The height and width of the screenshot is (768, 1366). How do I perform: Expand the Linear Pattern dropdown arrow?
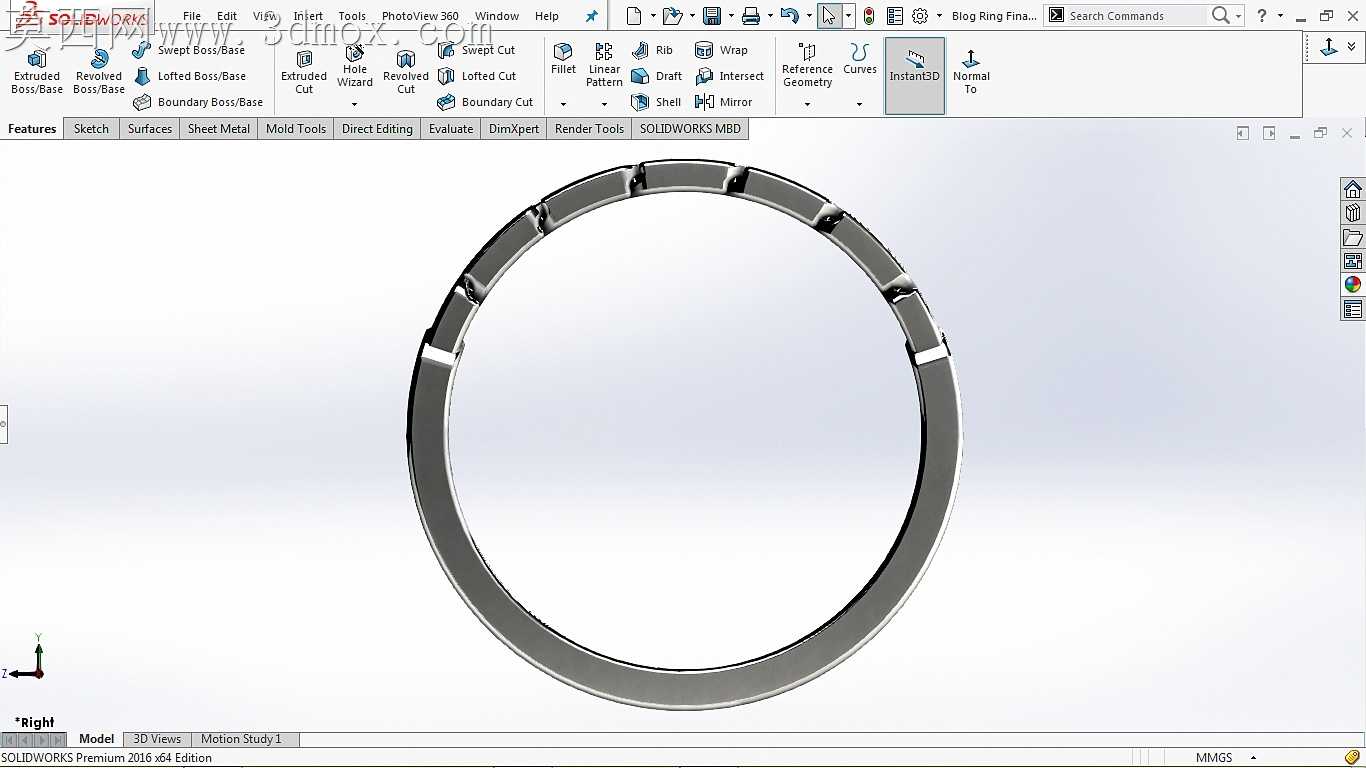pyautogui.click(x=604, y=104)
